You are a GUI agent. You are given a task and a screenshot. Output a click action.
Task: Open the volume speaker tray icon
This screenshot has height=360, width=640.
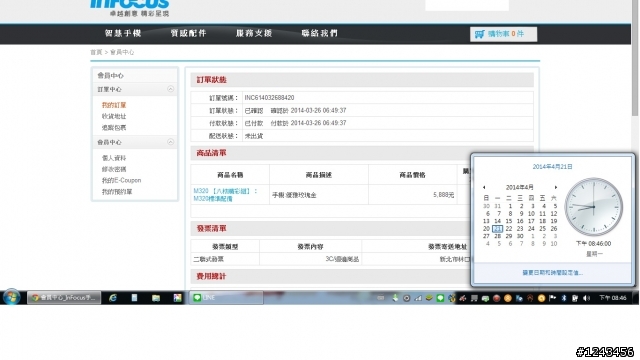[587, 298]
